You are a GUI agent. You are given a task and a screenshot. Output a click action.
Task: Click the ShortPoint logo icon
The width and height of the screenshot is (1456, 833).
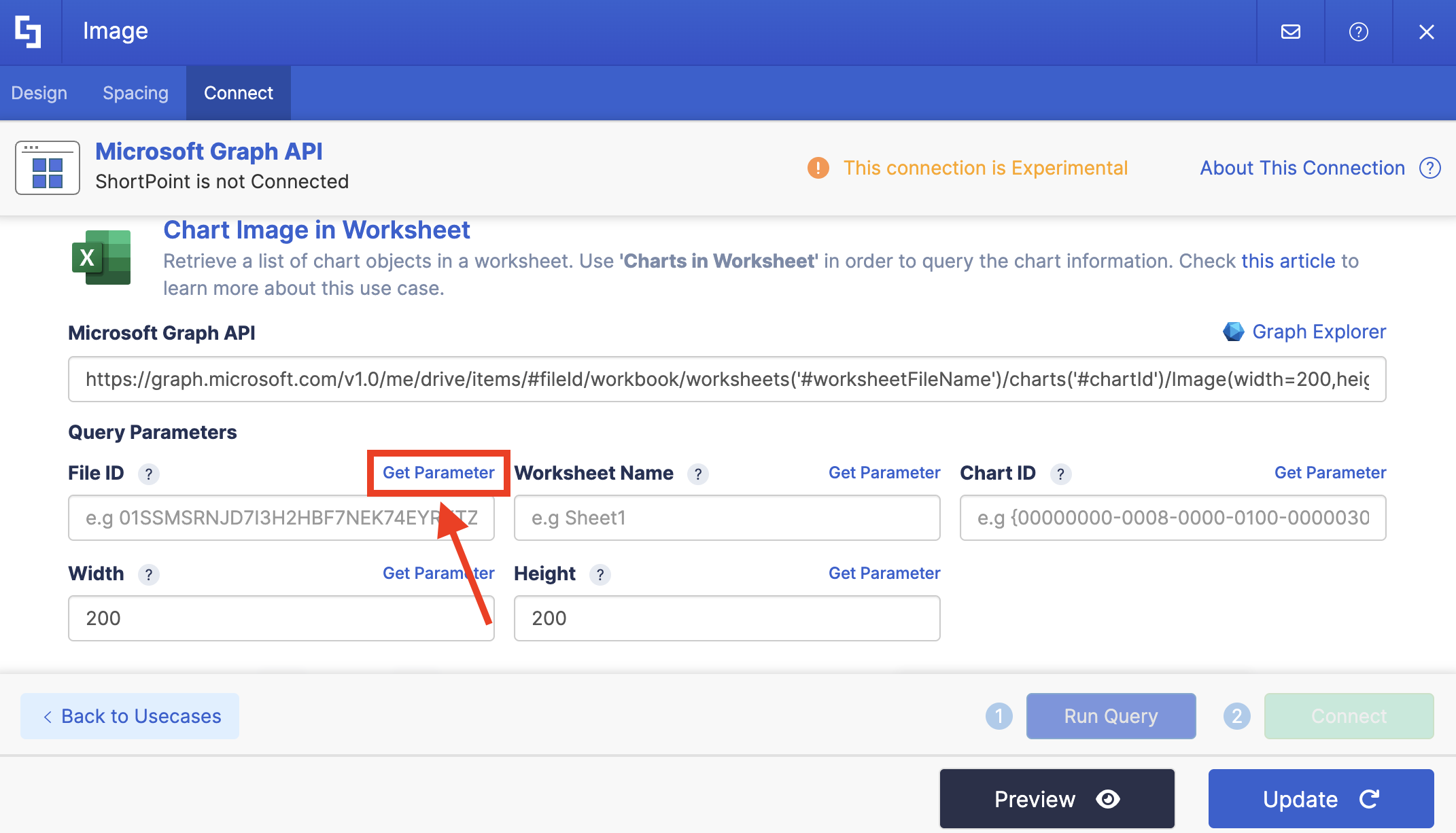[28, 31]
